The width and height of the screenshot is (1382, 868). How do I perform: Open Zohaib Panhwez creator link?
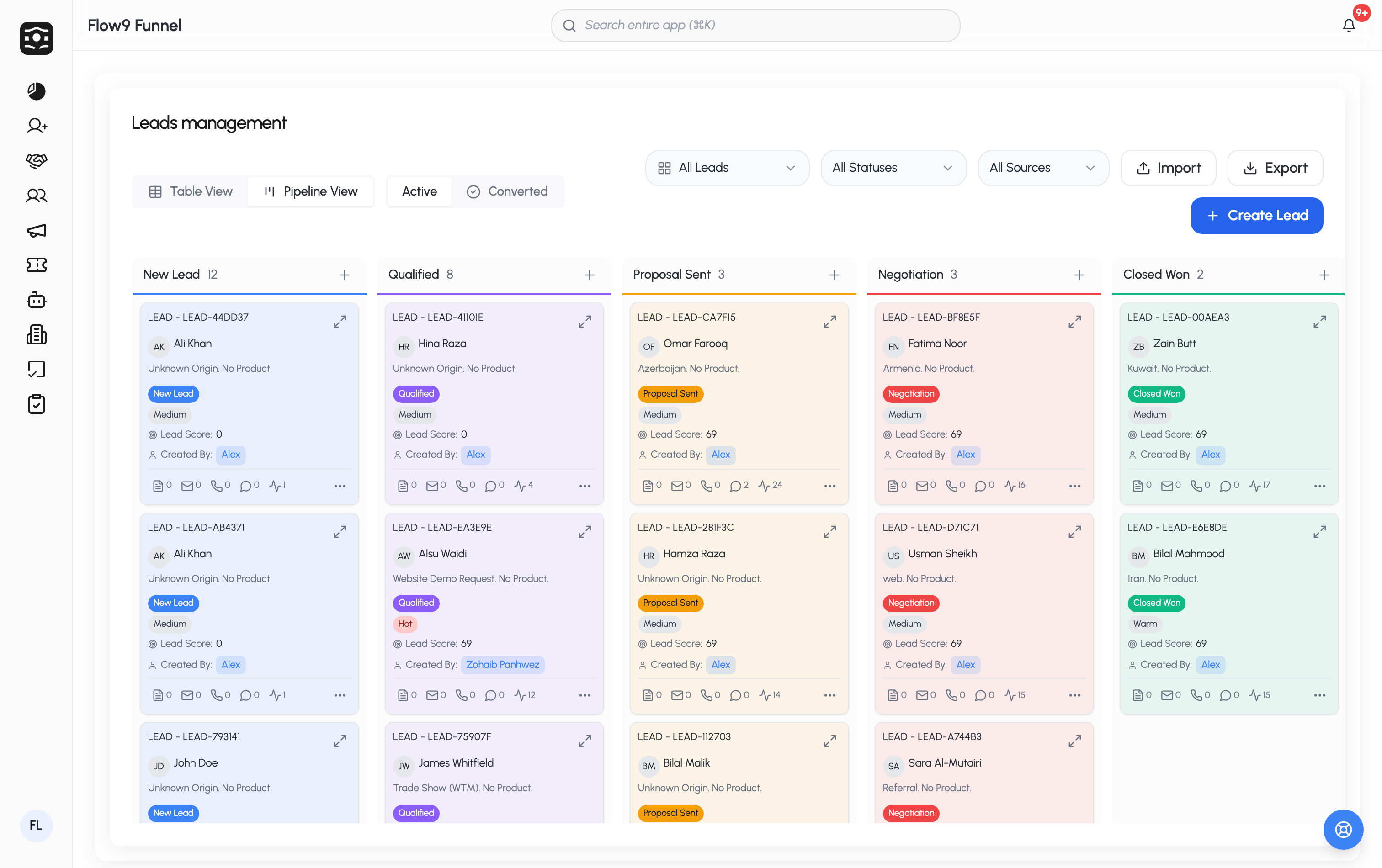(x=502, y=664)
